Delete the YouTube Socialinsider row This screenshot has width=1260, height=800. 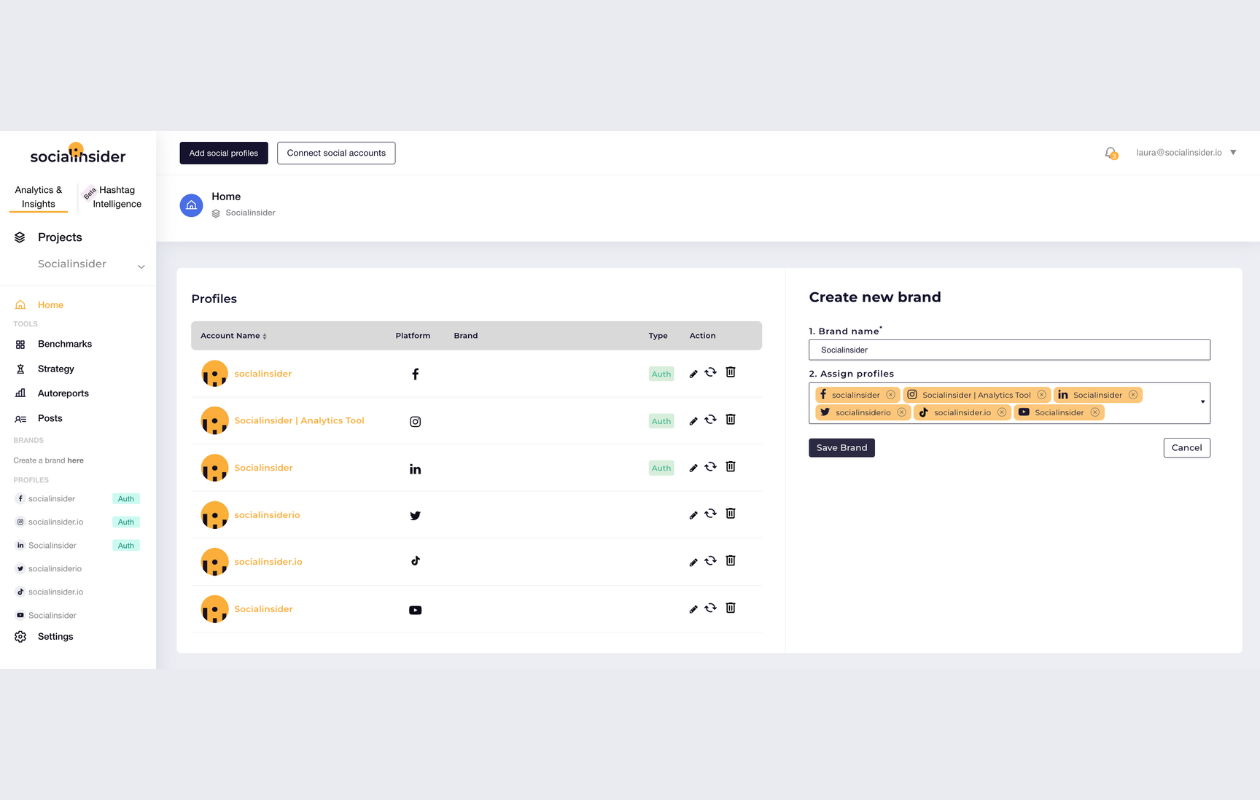730,607
